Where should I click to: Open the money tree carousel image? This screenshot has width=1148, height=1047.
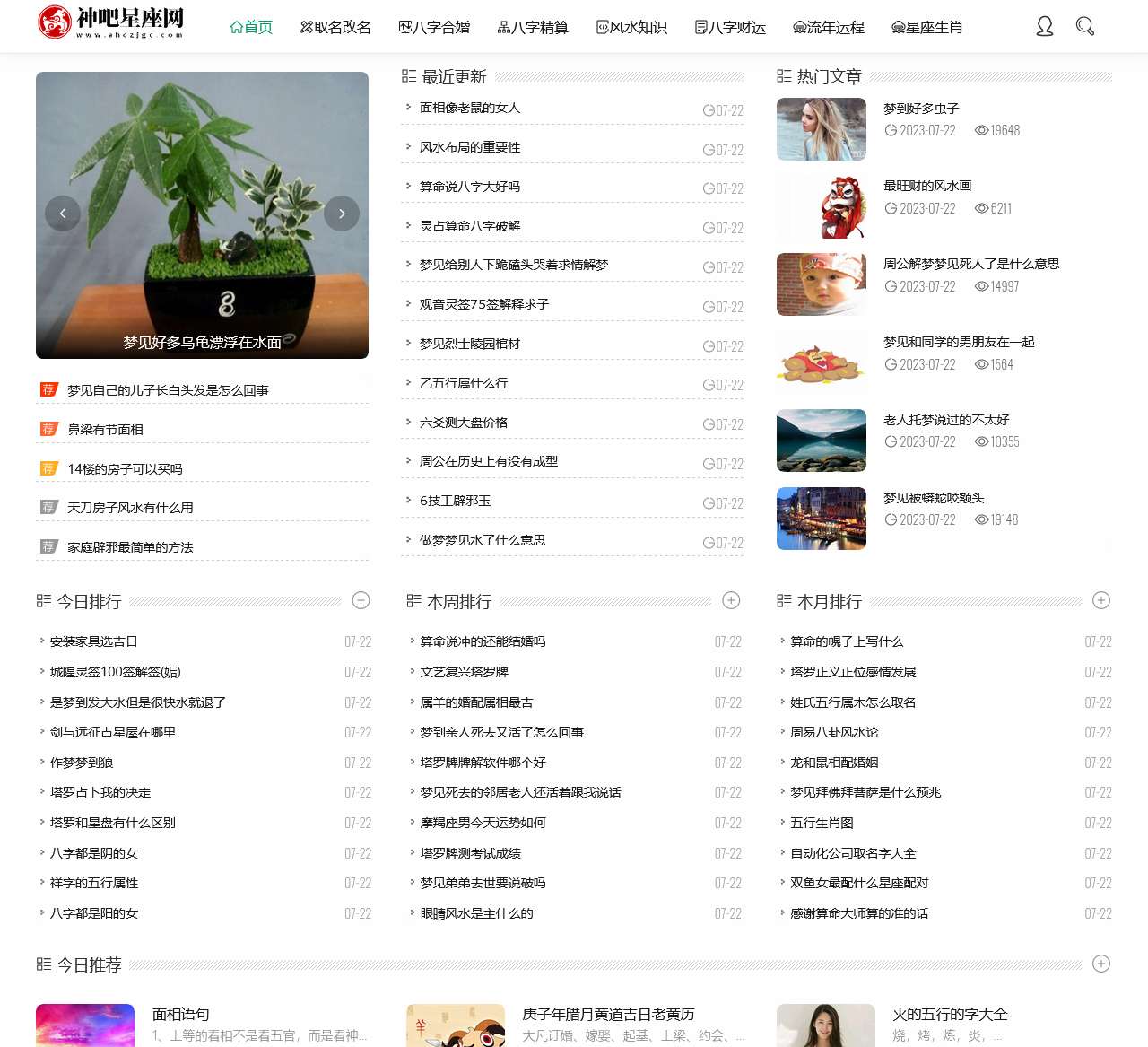(x=202, y=215)
